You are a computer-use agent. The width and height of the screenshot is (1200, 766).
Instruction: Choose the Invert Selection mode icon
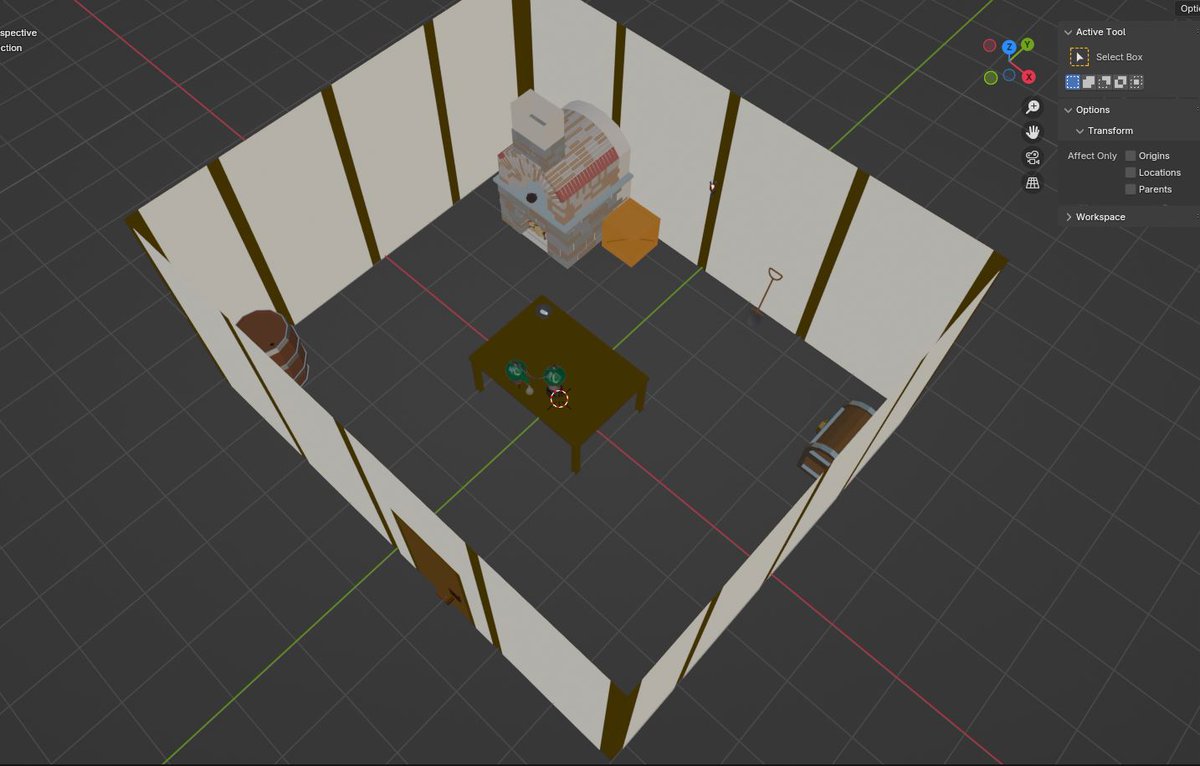[1121, 82]
